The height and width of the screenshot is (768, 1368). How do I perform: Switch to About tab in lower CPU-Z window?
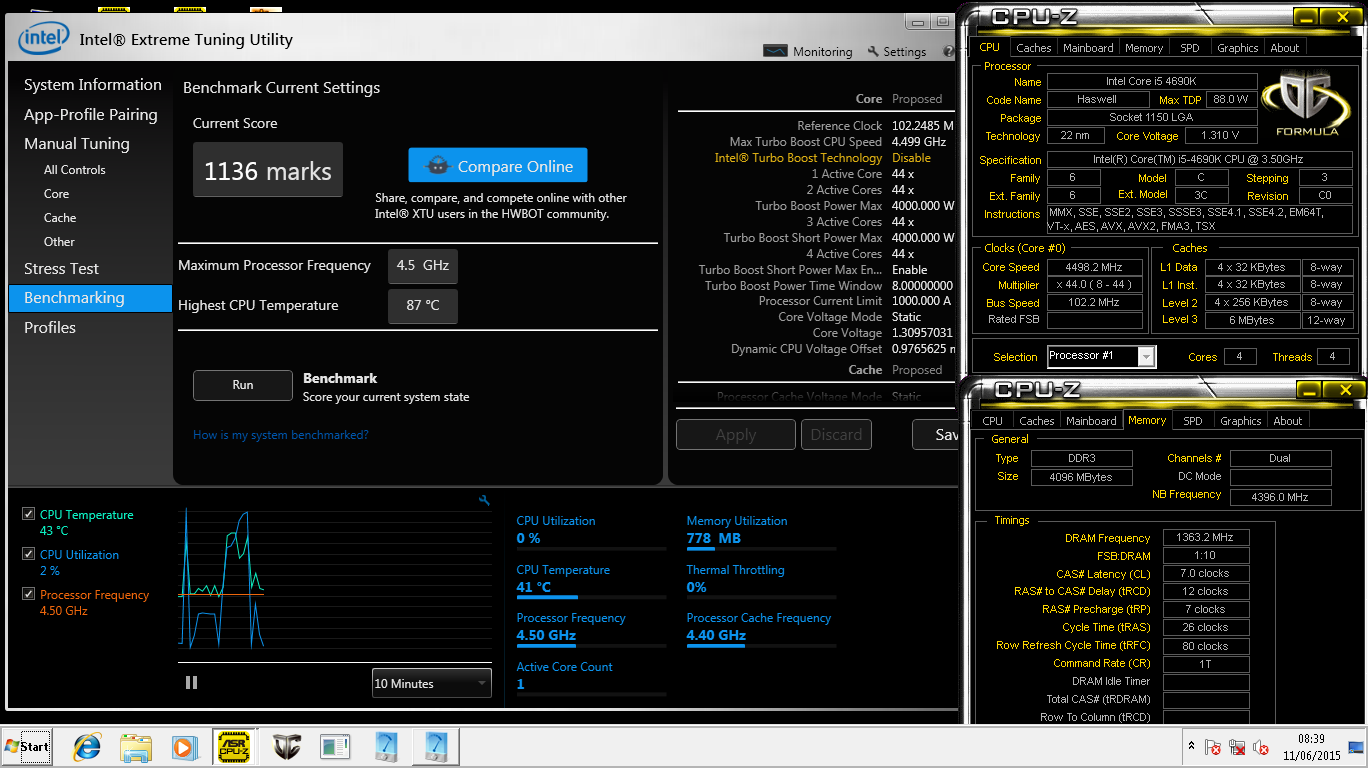pos(1288,421)
